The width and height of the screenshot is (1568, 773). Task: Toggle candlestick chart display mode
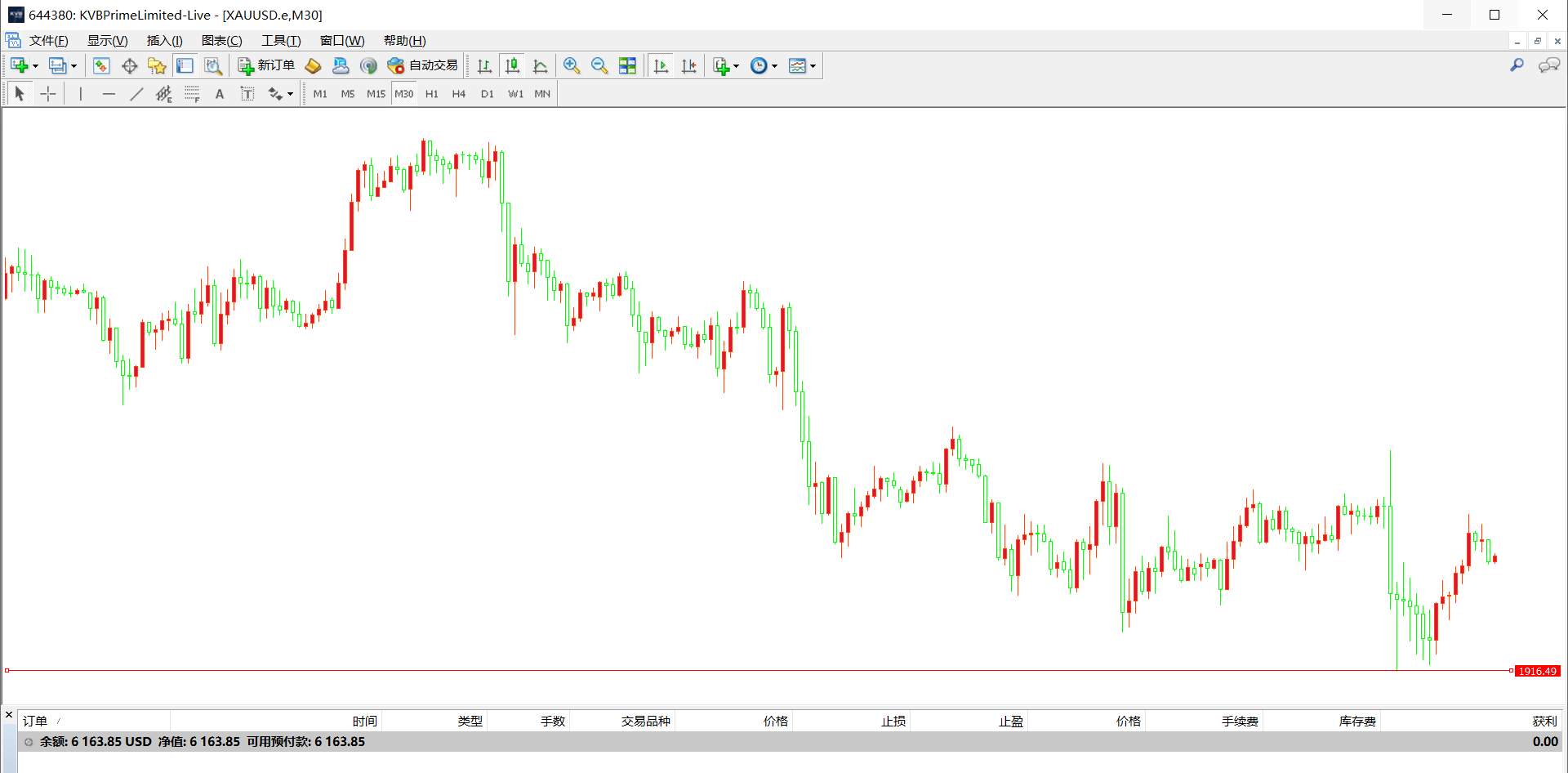click(512, 66)
